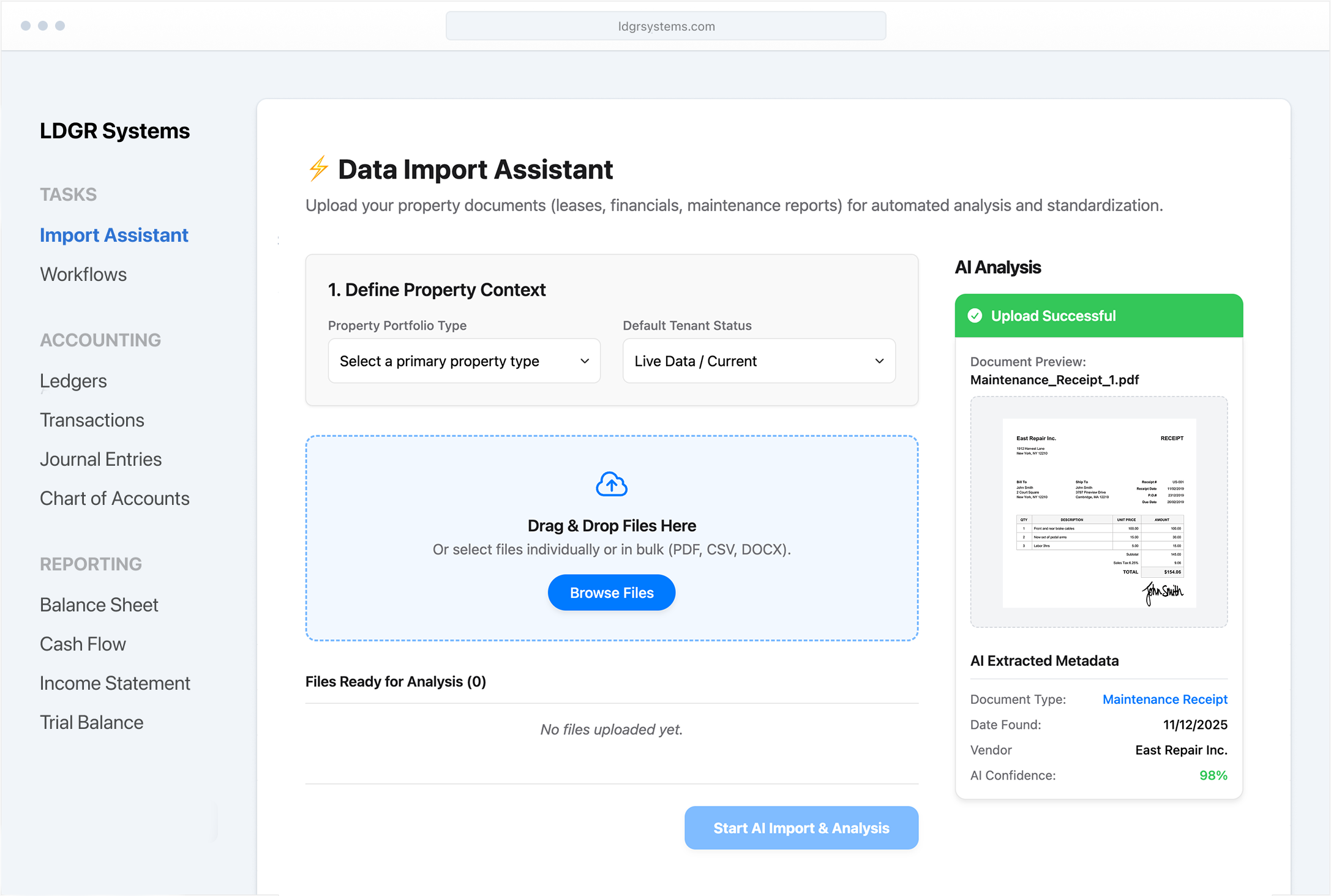The height and width of the screenshot is (896, 1331).
Task: Click the green checkmark success icon
Action: (975, 316)
